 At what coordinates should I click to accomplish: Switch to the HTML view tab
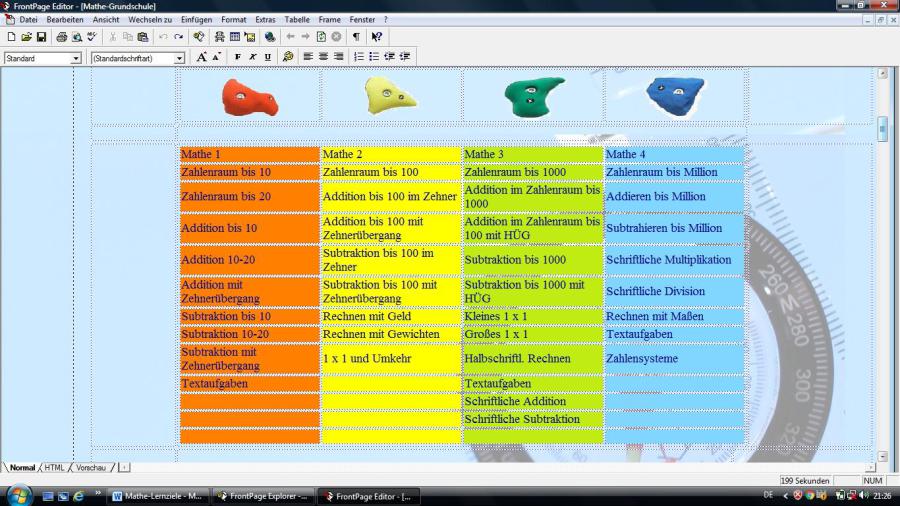54,468
